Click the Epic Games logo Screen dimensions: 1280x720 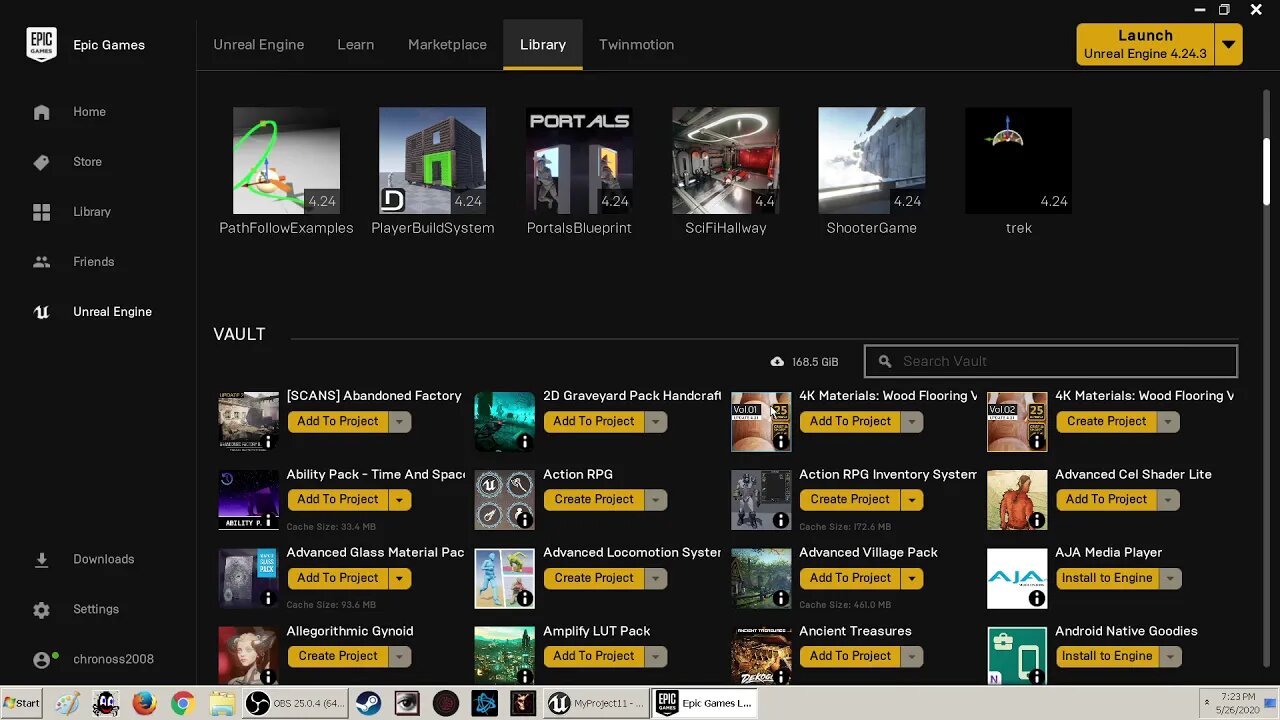tap(41, 45)
